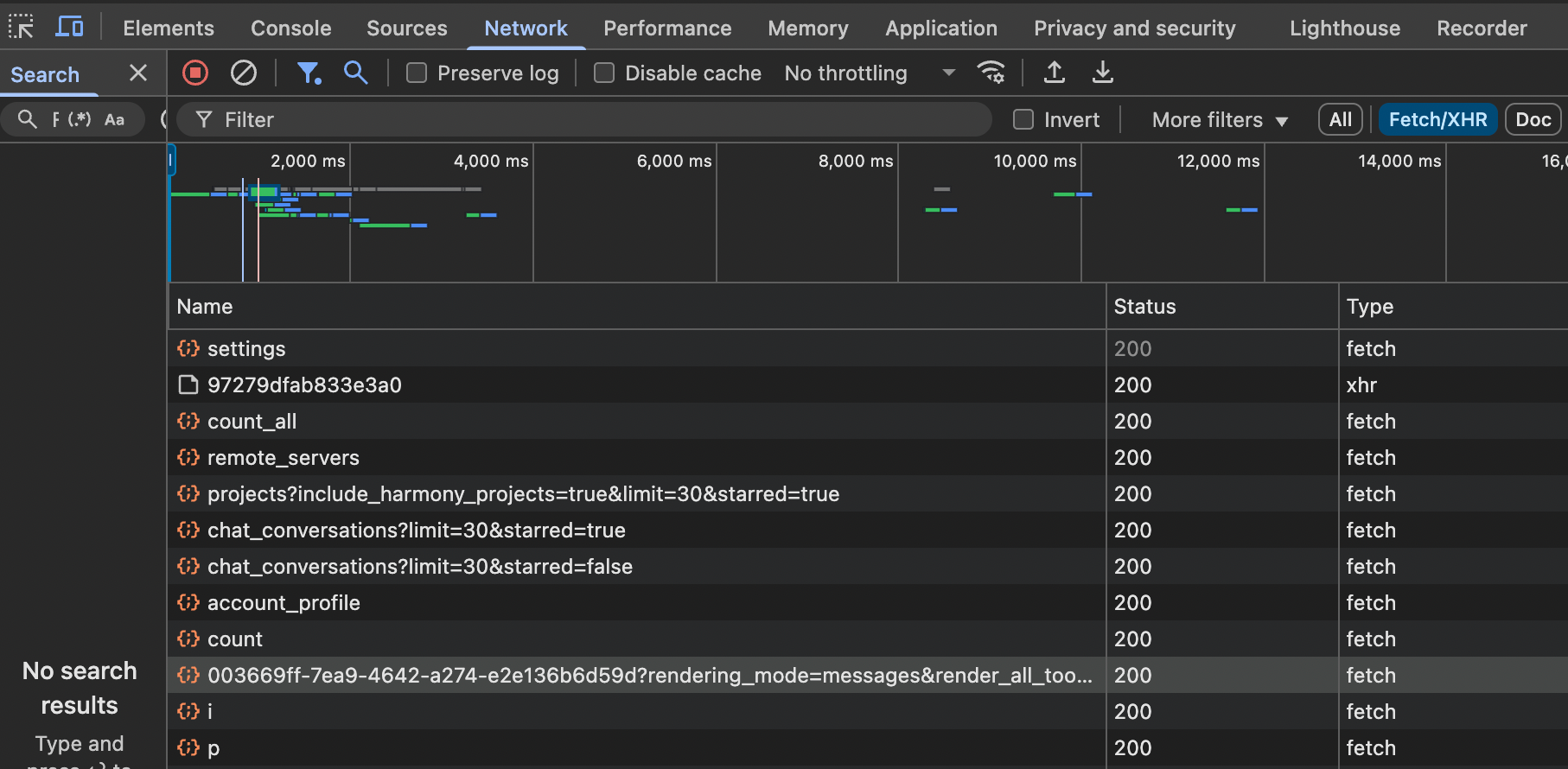Toggle the device toolbar icon
The width and height of the screenshot is (1568, 769).
click(69, 27)
